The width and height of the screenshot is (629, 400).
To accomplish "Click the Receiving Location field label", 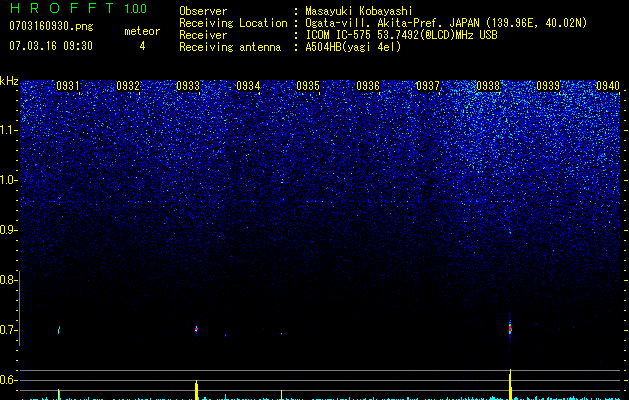I will tap(233, 23).
